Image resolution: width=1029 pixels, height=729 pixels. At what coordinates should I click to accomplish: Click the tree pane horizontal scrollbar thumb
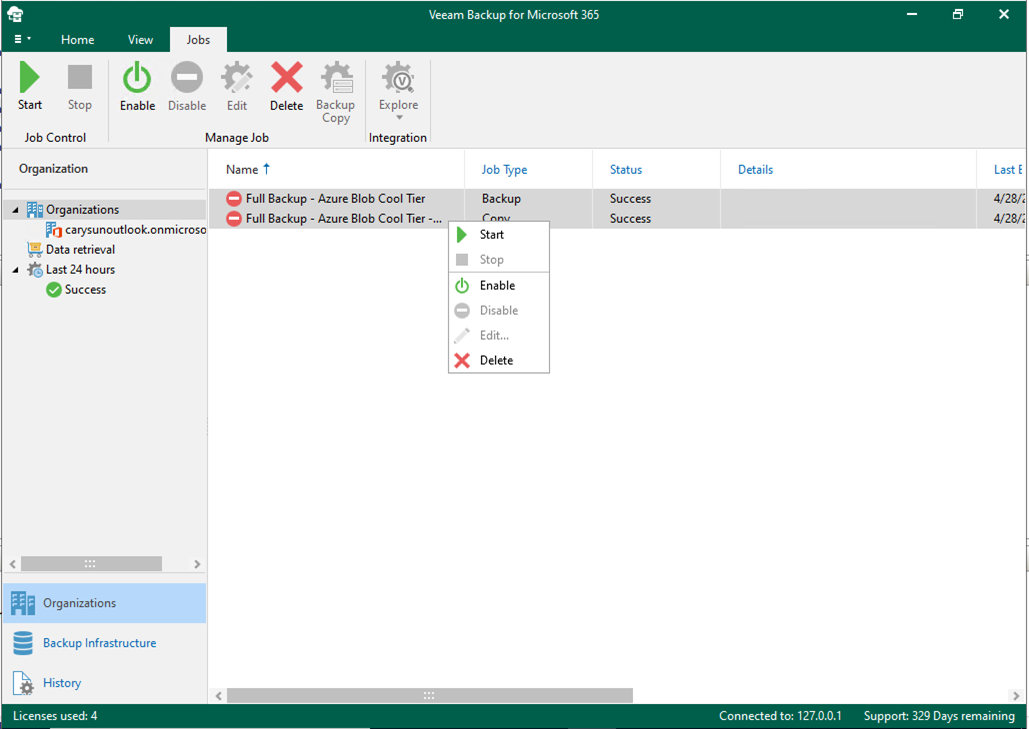tap(91, 564)
